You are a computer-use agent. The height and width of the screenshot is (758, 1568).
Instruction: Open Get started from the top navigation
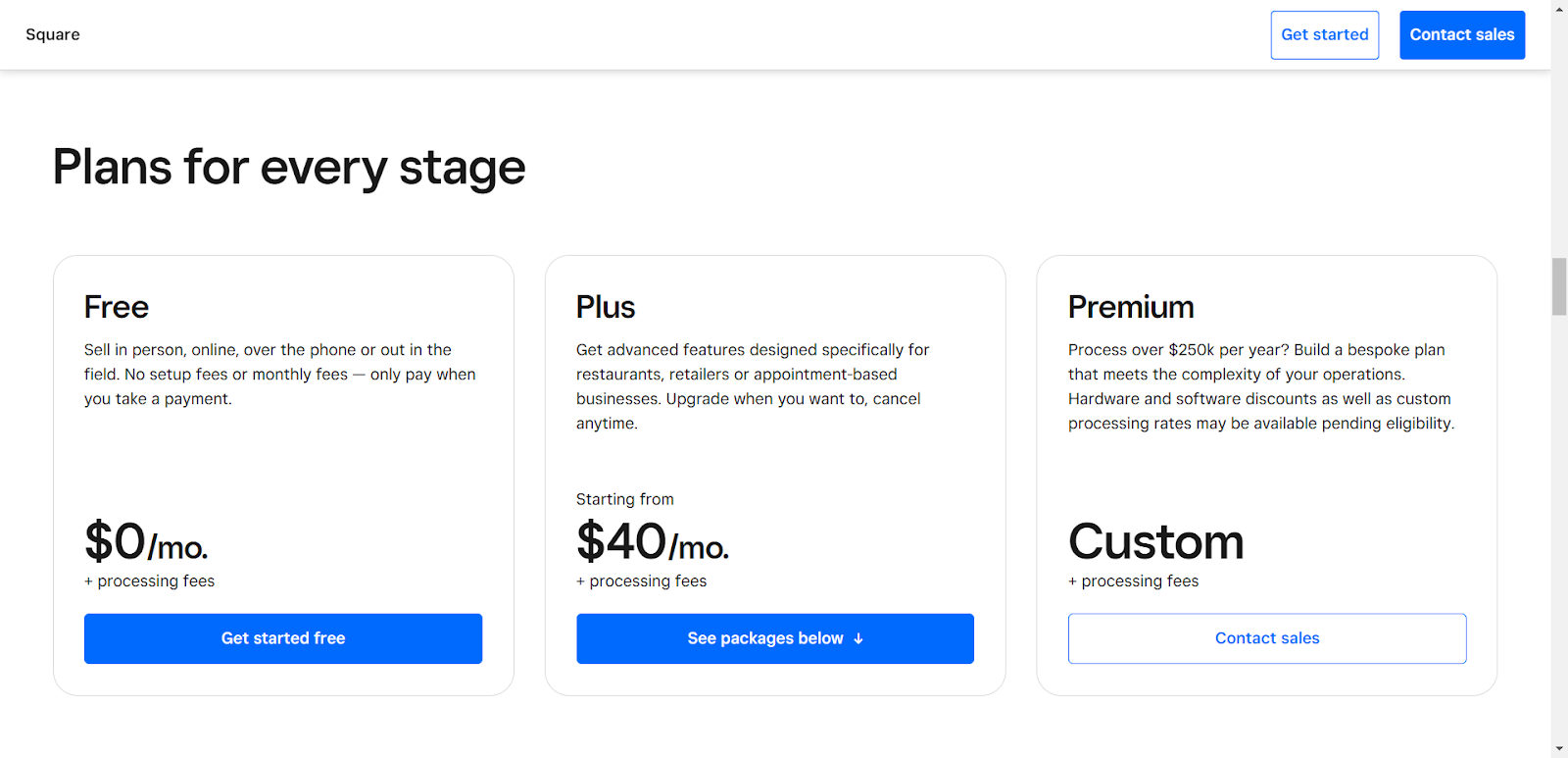point(1324,34)
